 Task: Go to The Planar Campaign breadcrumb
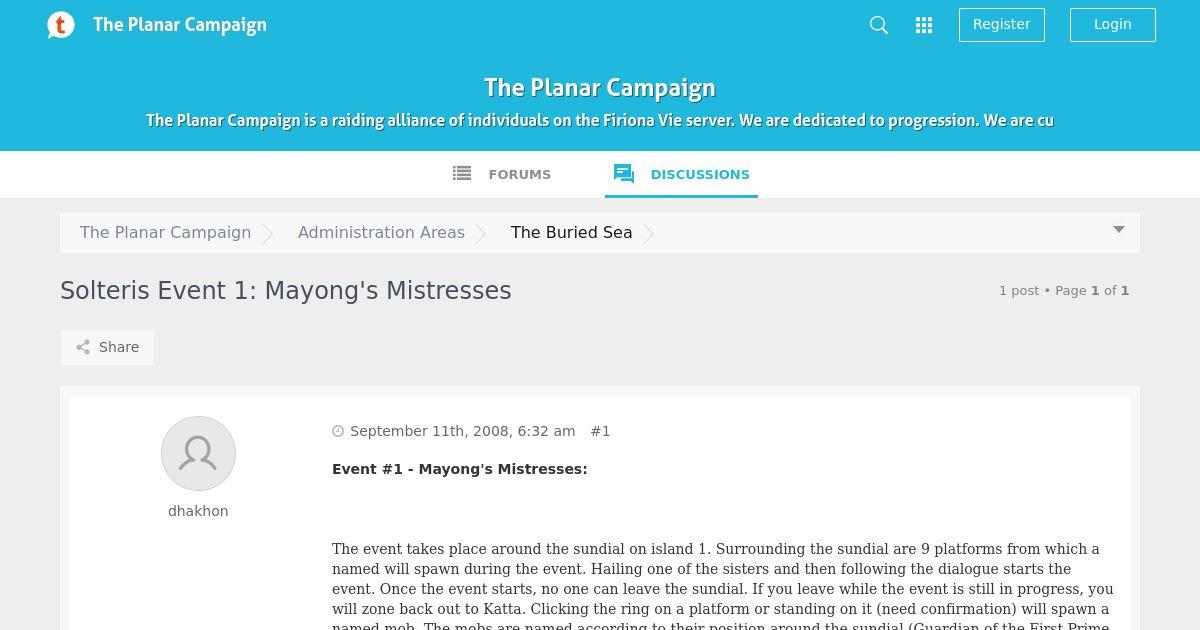(166, 232)
